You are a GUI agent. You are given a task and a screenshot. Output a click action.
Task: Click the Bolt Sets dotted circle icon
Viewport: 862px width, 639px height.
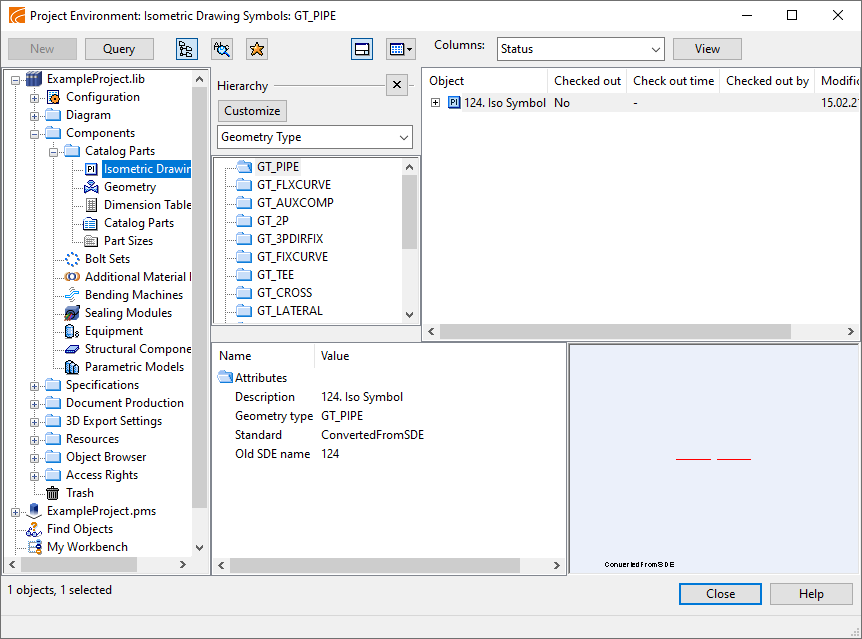[x=73, y=259]
